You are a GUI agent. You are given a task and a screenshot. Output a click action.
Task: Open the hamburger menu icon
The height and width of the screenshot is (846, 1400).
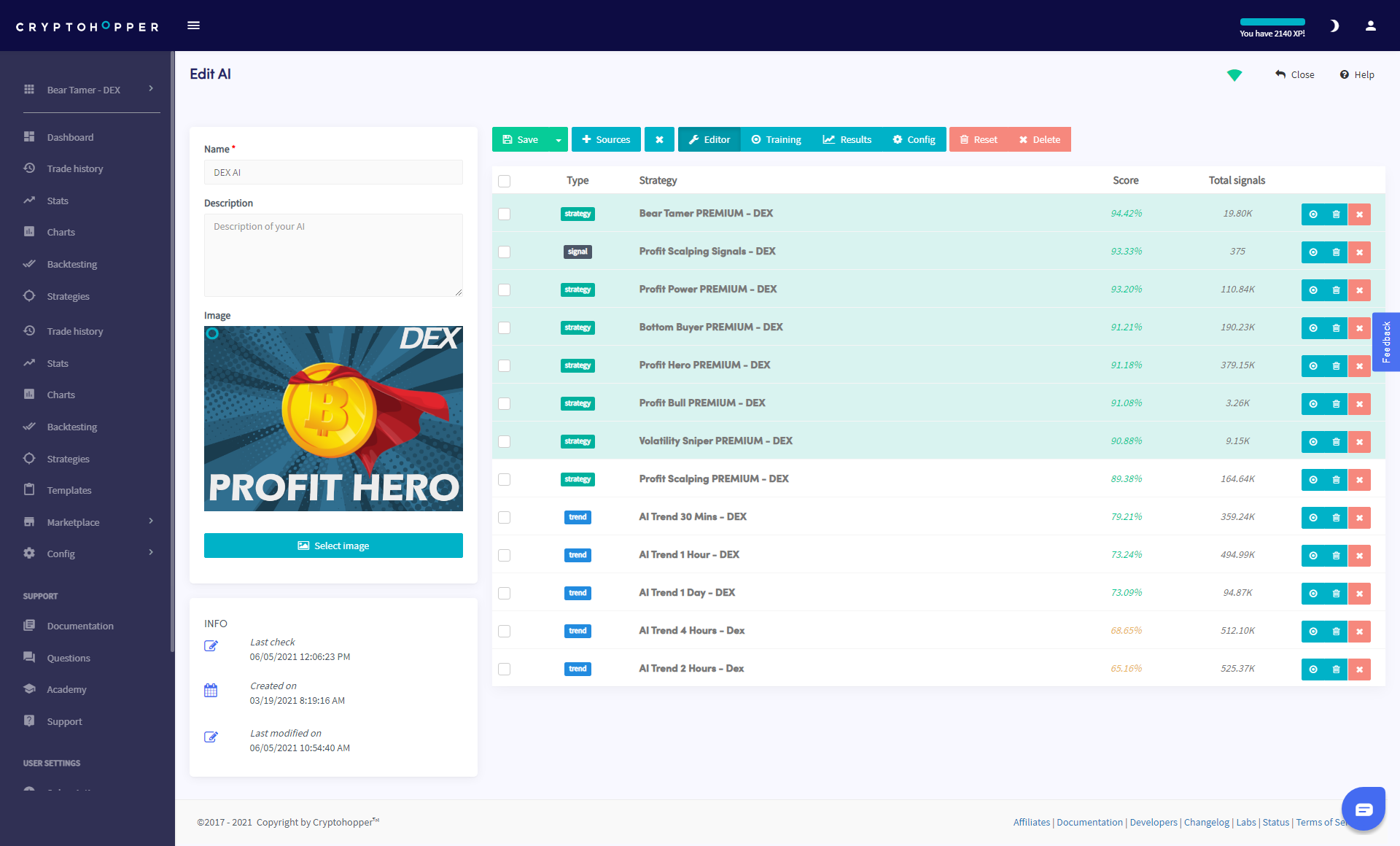[193, 26]
